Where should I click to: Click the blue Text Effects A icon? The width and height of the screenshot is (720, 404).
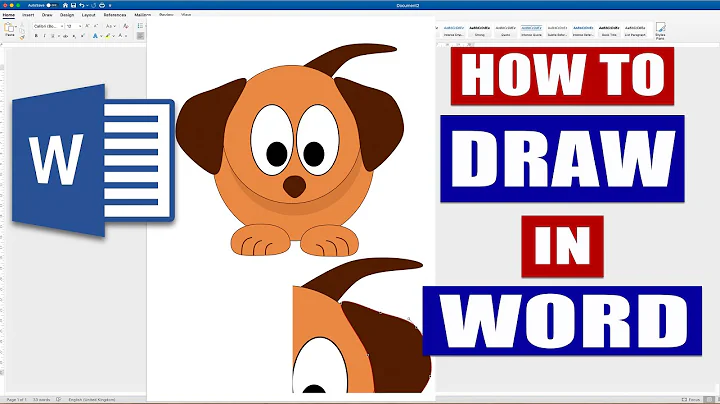tap(95, 36)
